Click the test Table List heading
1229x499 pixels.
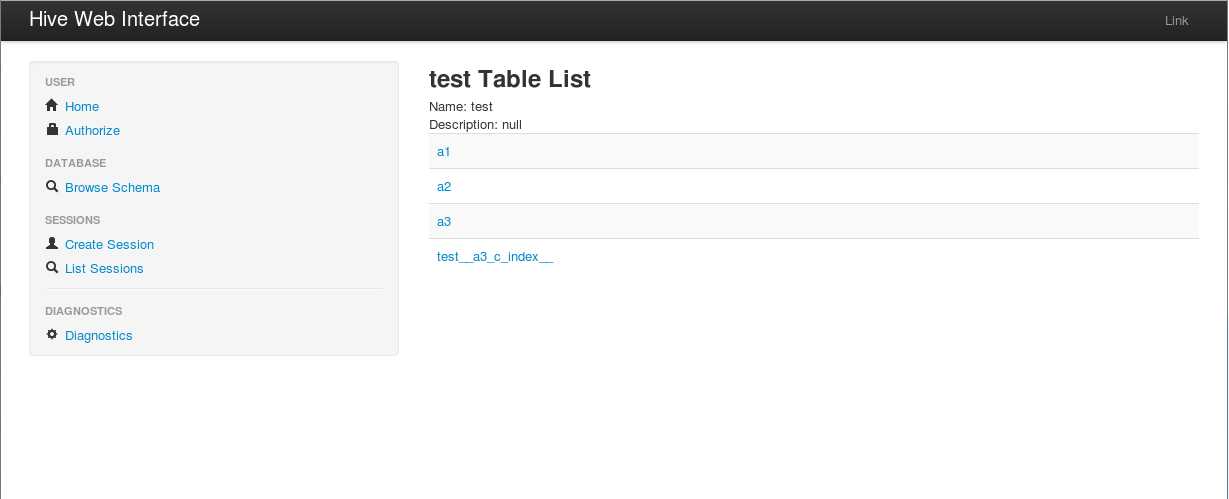[510, 79]
